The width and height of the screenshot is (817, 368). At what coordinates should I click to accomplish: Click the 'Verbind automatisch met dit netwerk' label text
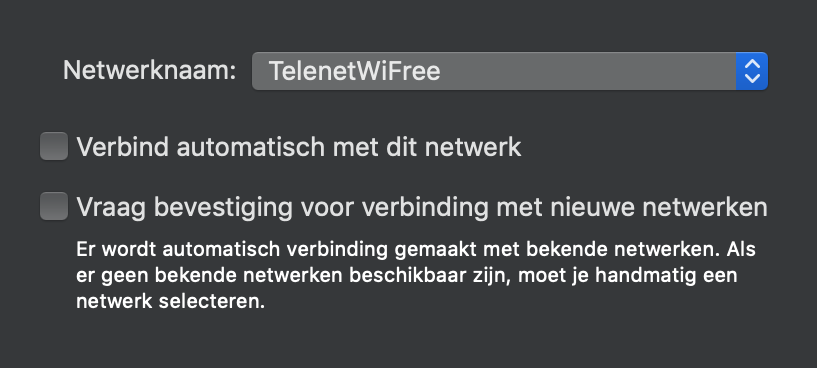(x=299, y=147)
